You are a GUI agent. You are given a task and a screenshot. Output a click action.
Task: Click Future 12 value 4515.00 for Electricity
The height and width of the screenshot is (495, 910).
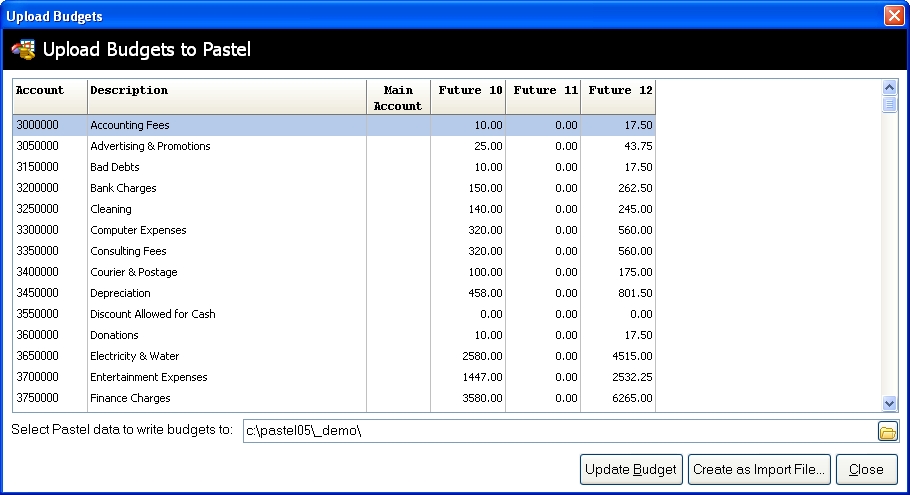tap(633, 356)
